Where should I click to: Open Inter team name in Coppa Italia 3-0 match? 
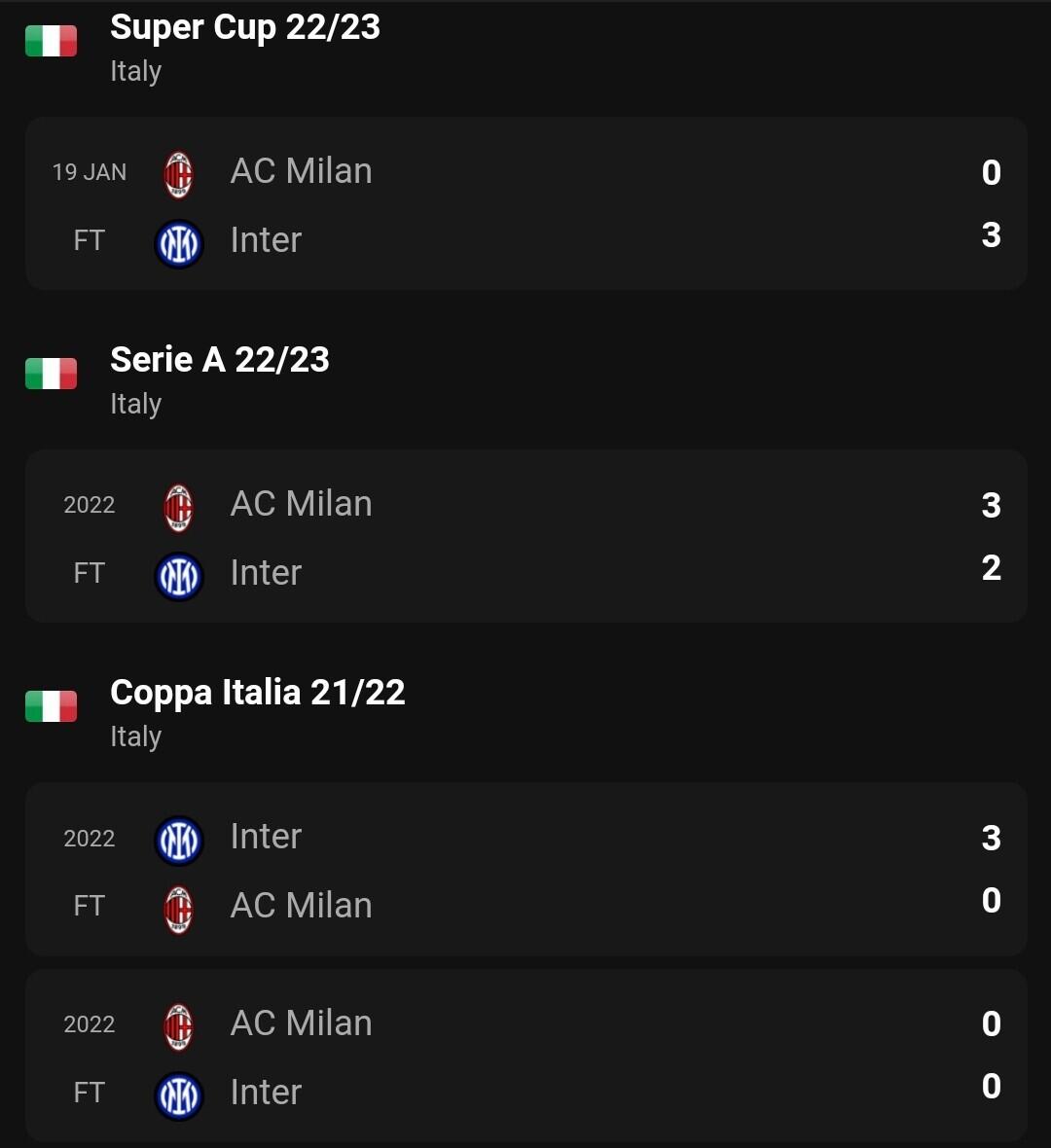(266, 837)
